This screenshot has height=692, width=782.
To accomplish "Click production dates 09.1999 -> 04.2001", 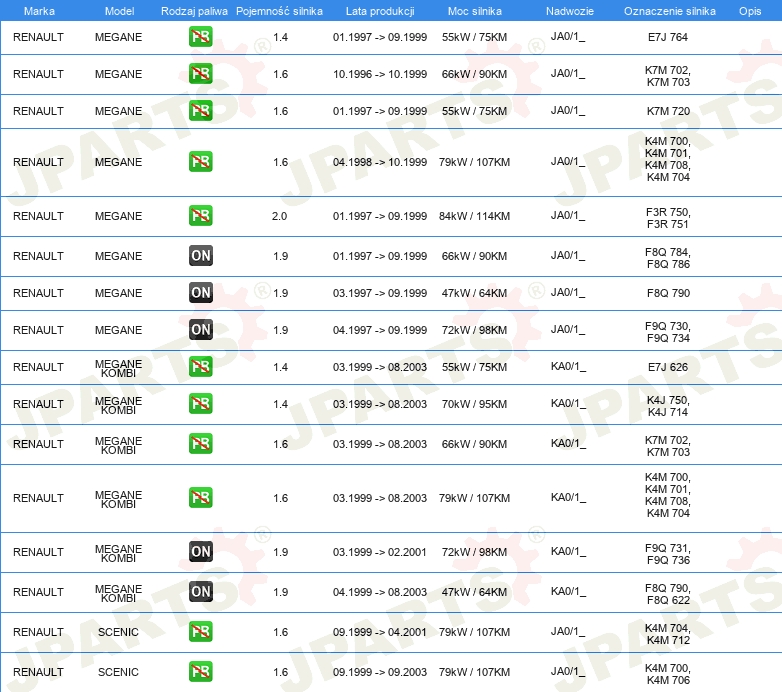I will point(380,632).
